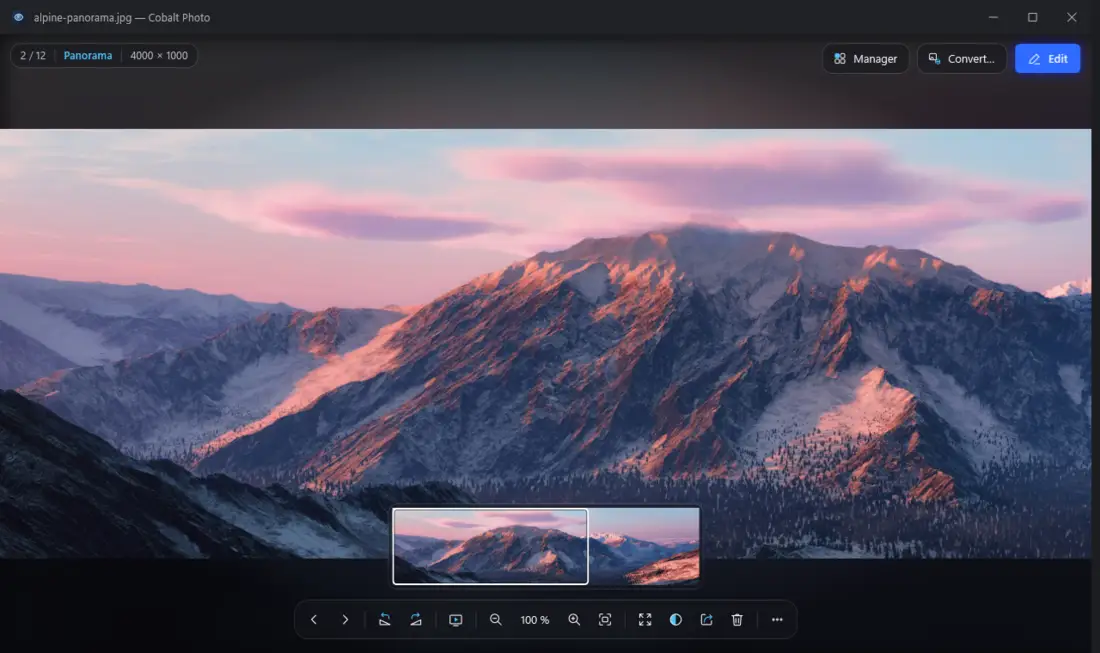This screenshot has height=653, width=1100.
Task: Click the blue Edit button
Action: click(1047, 59)
